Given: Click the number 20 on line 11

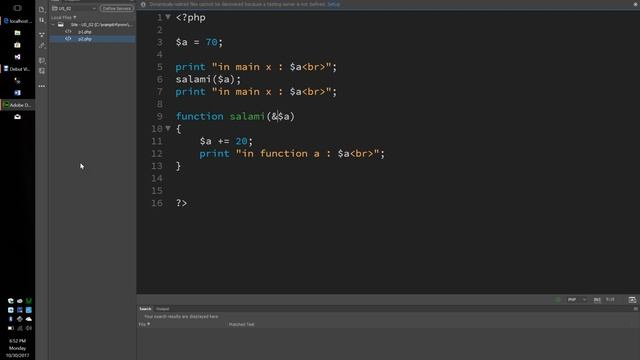Looking at the screenshot, I should click(x=241, y=141).
